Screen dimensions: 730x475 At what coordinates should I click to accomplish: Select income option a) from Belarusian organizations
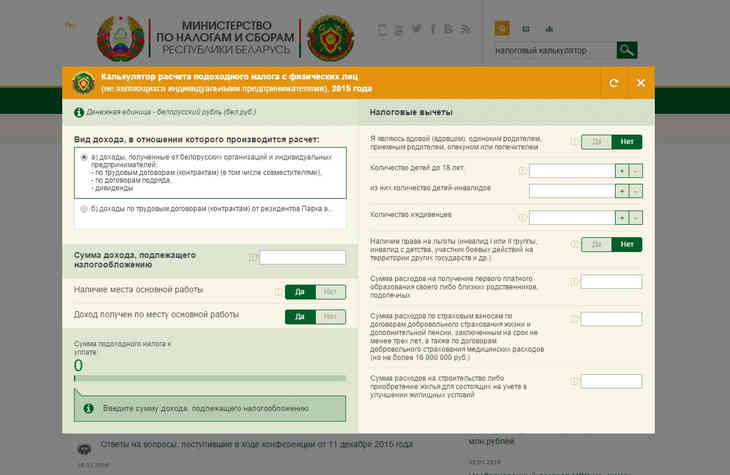click(x=83, y=157)
